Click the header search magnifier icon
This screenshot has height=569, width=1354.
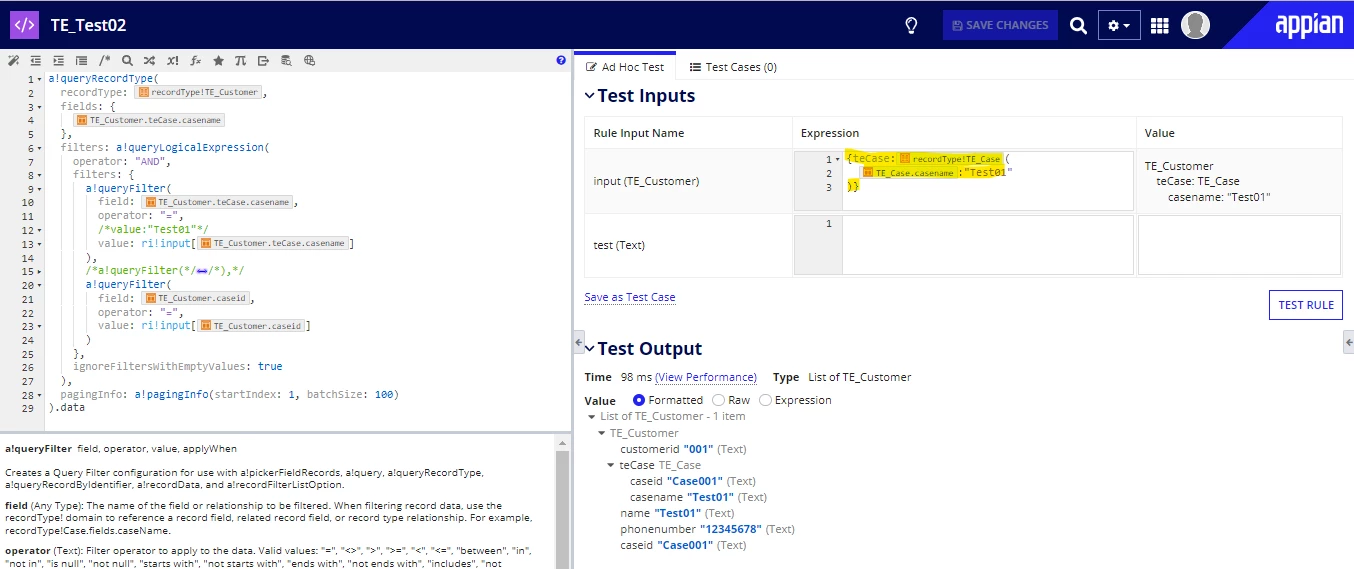[1078, 25]
